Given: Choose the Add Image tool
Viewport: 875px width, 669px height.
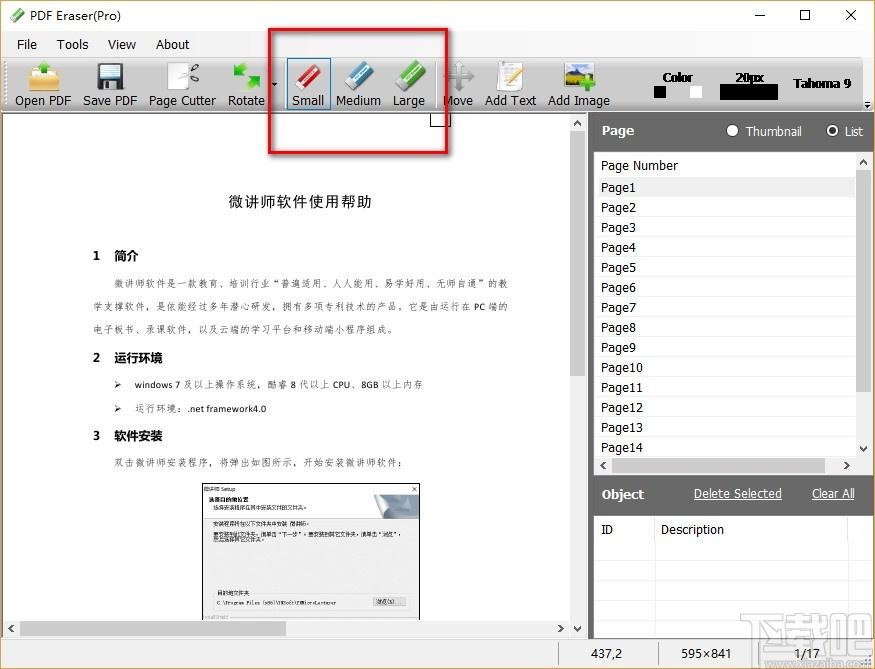Looking at the screenshot, I should [579, 84].
